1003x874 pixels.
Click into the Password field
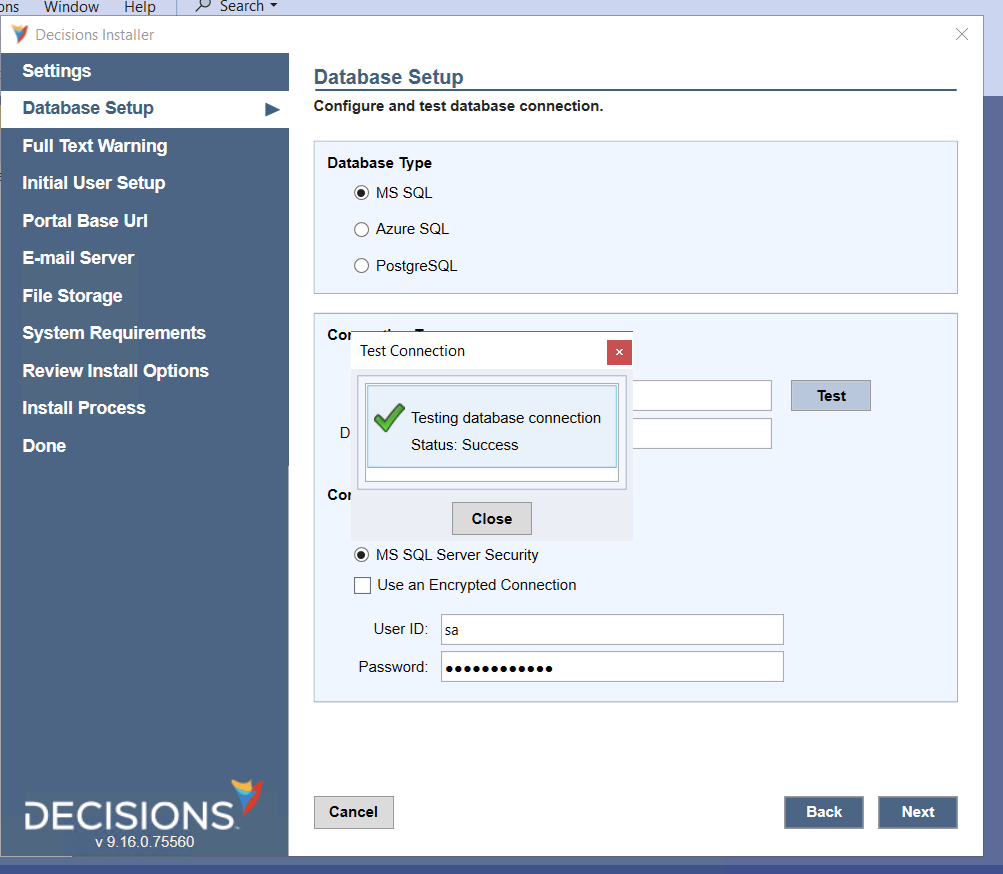(x=611, y=667)
